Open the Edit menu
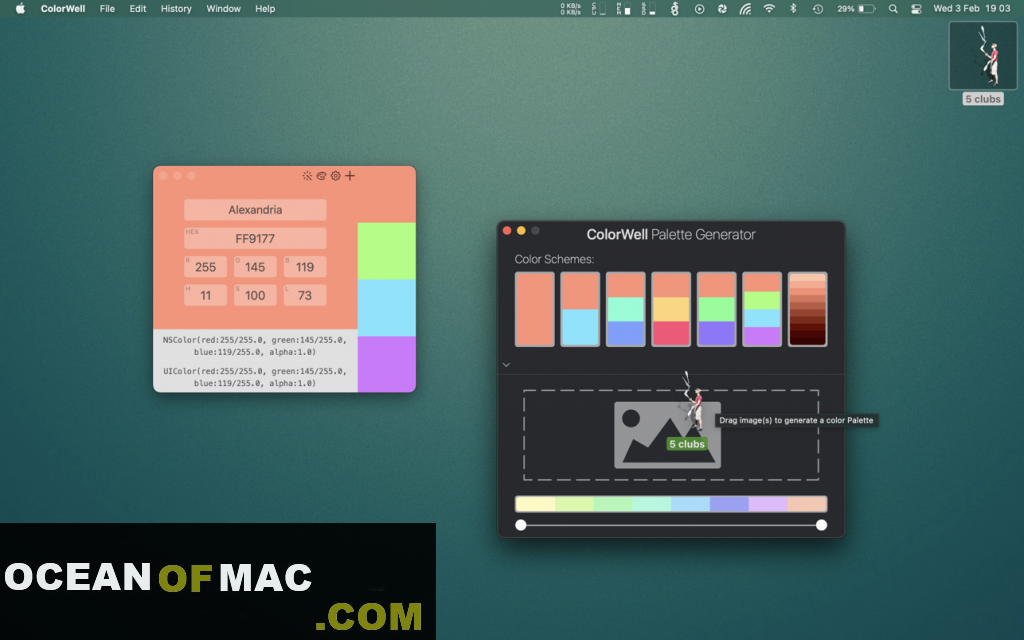The width and height of the screenshot is (1024, 640). tap(138, 8)
